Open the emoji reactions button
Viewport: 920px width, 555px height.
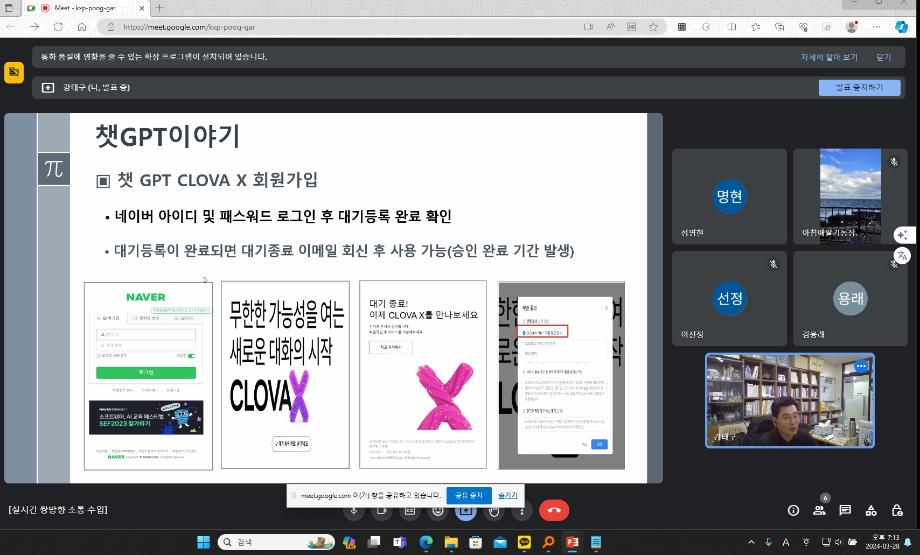click(x=438, y=510)
